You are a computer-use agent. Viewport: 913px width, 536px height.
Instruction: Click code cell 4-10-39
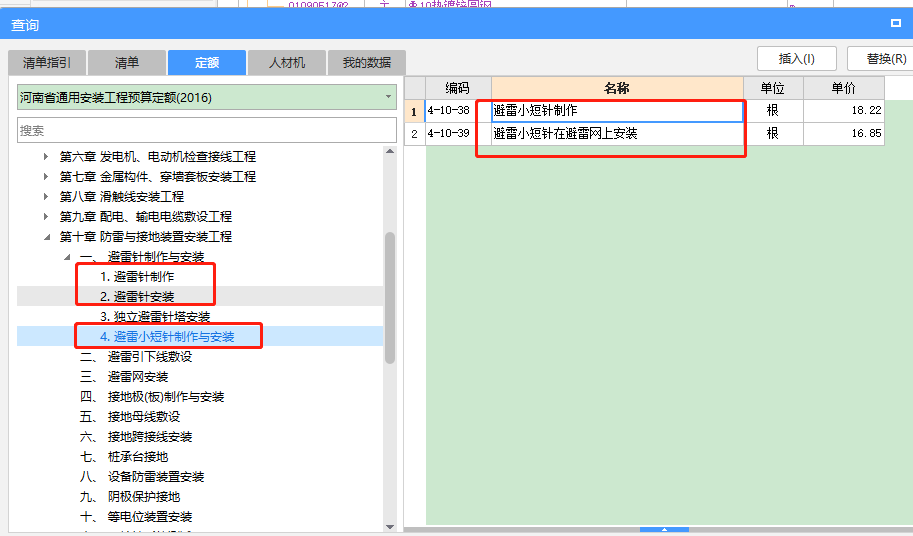click(458, 134)
